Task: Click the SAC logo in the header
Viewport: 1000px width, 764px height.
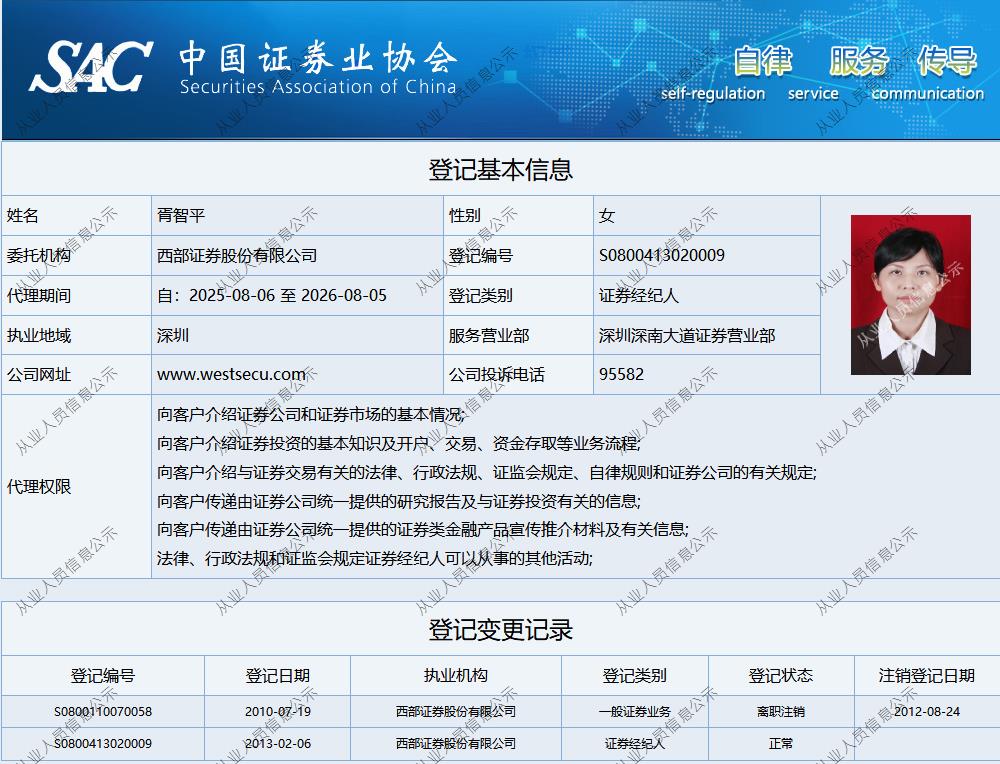Action: click(x=90, y=67)
